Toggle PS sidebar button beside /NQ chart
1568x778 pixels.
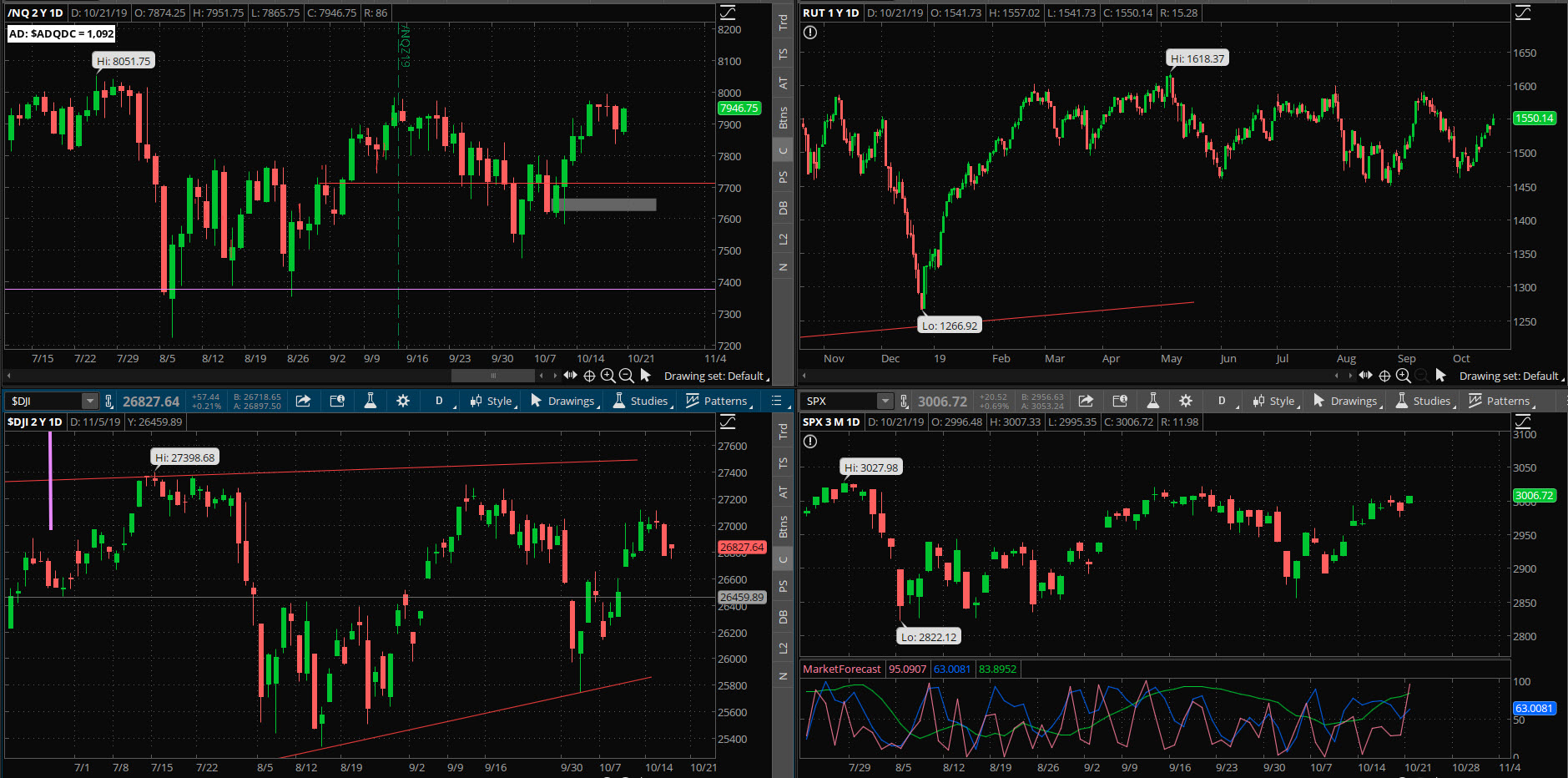tap(783, 177)
